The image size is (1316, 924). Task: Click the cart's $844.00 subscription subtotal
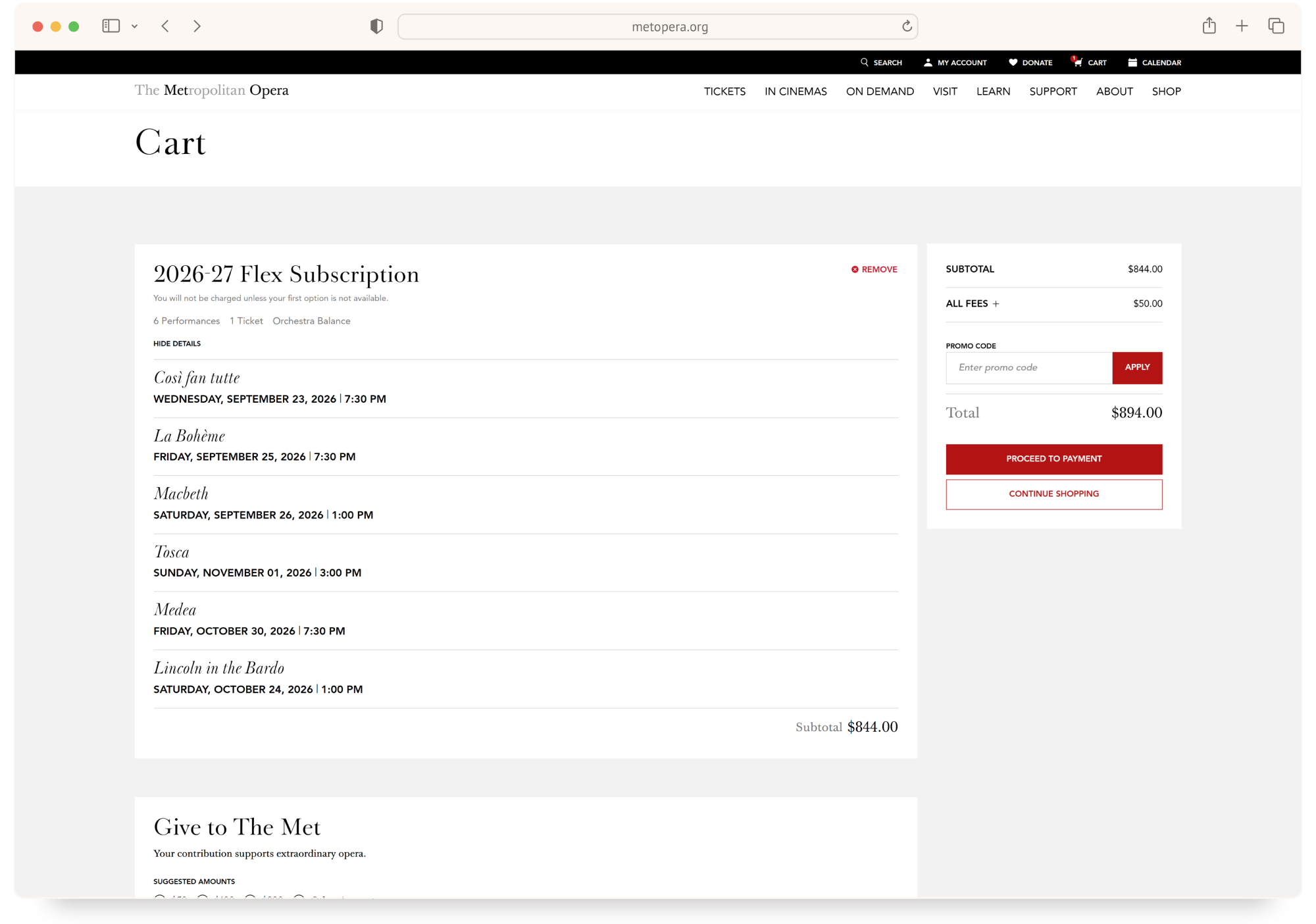coord(873,727)
